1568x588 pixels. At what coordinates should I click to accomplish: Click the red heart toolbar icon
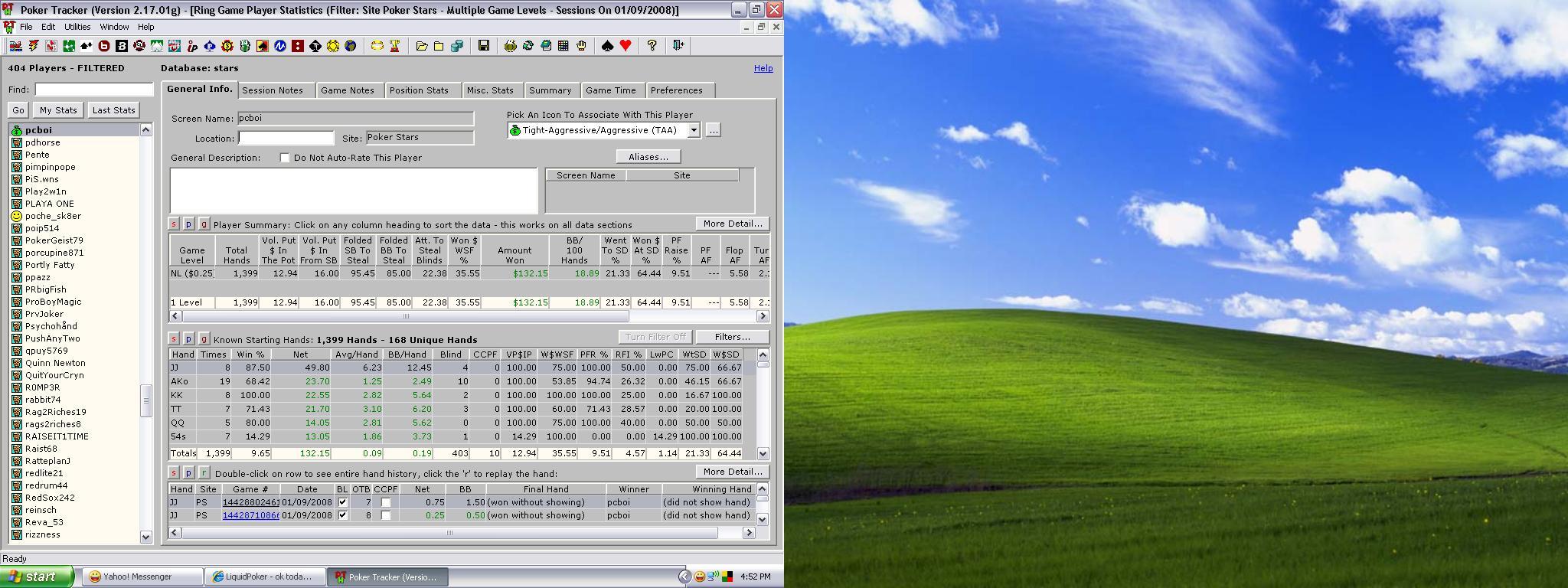coord(626,46)
